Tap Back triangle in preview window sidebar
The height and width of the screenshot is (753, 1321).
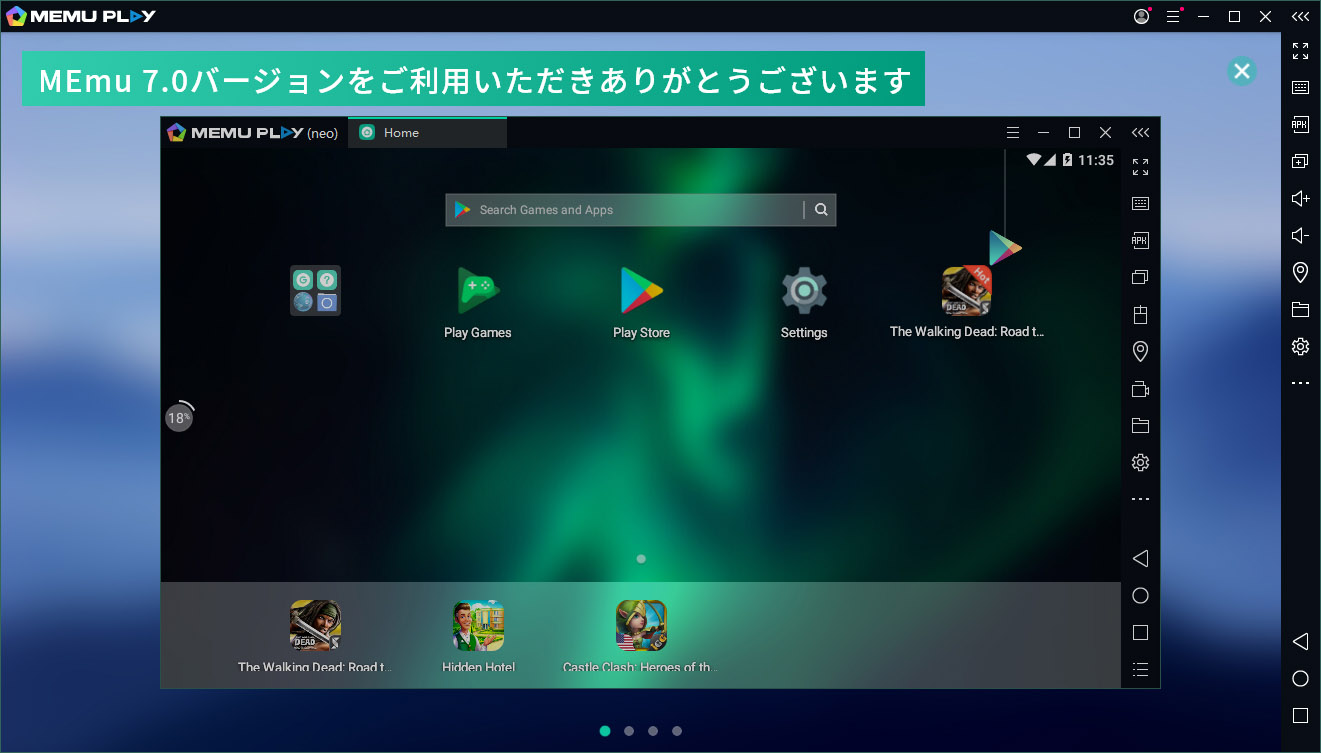[1140, 558]
